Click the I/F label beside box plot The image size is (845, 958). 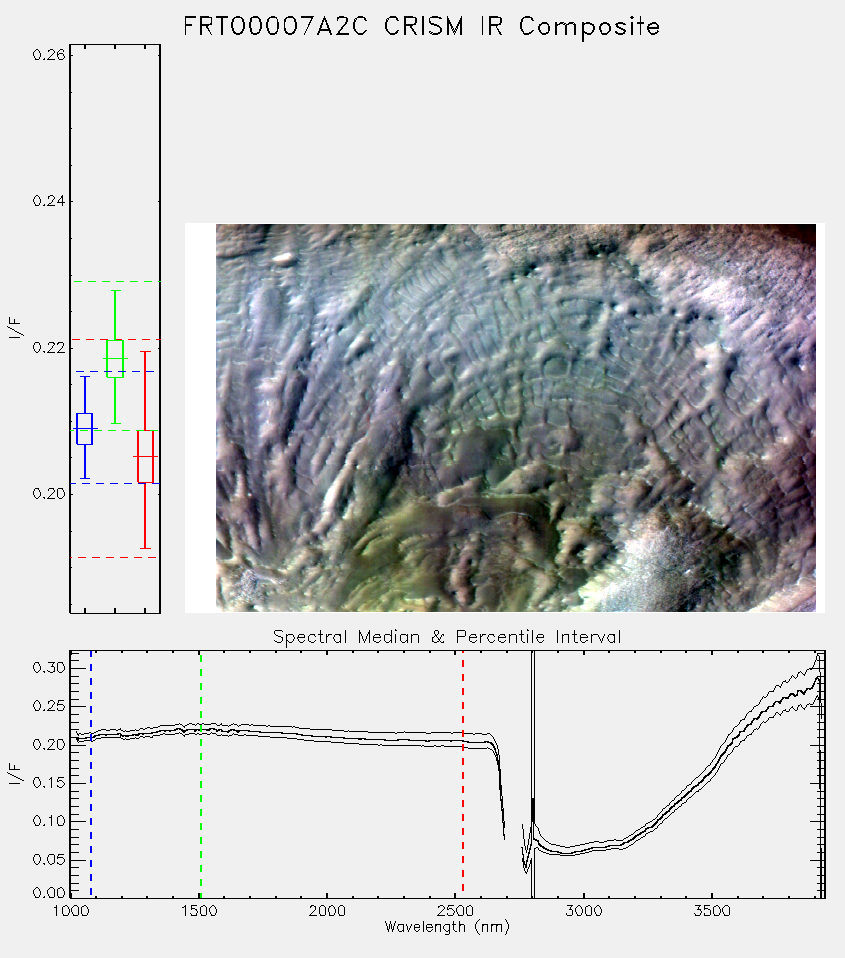(15, 329)
